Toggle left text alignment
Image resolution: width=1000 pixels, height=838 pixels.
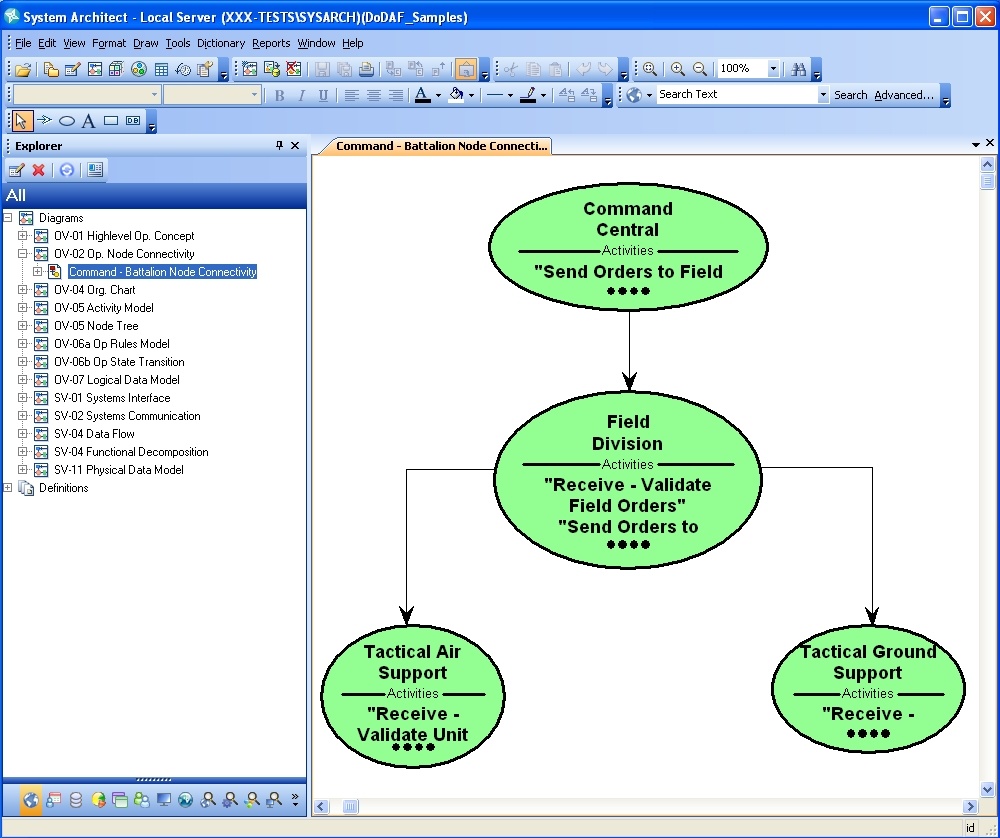coord(351,96)
